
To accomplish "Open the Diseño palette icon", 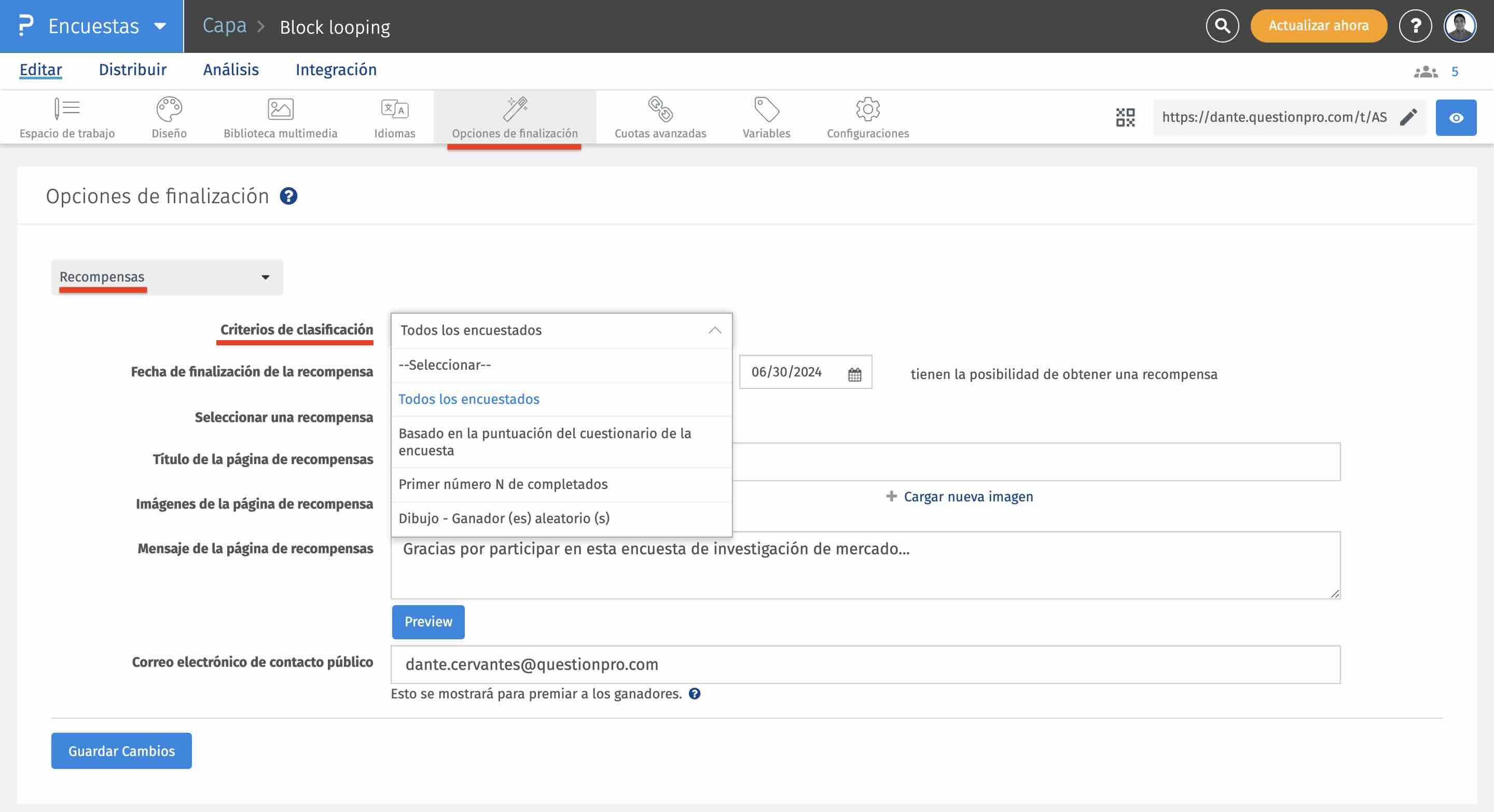I will click(x=169, y=109).
